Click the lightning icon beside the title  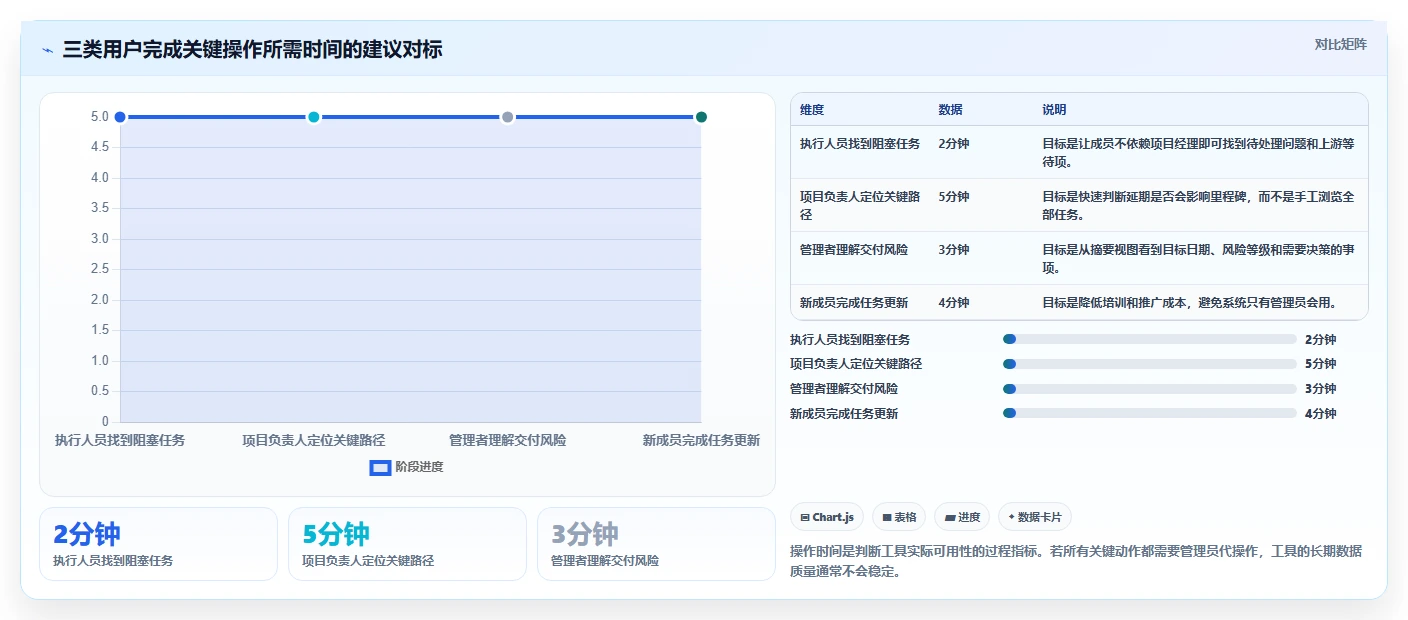pyautogui.click(x=47, y=50)
